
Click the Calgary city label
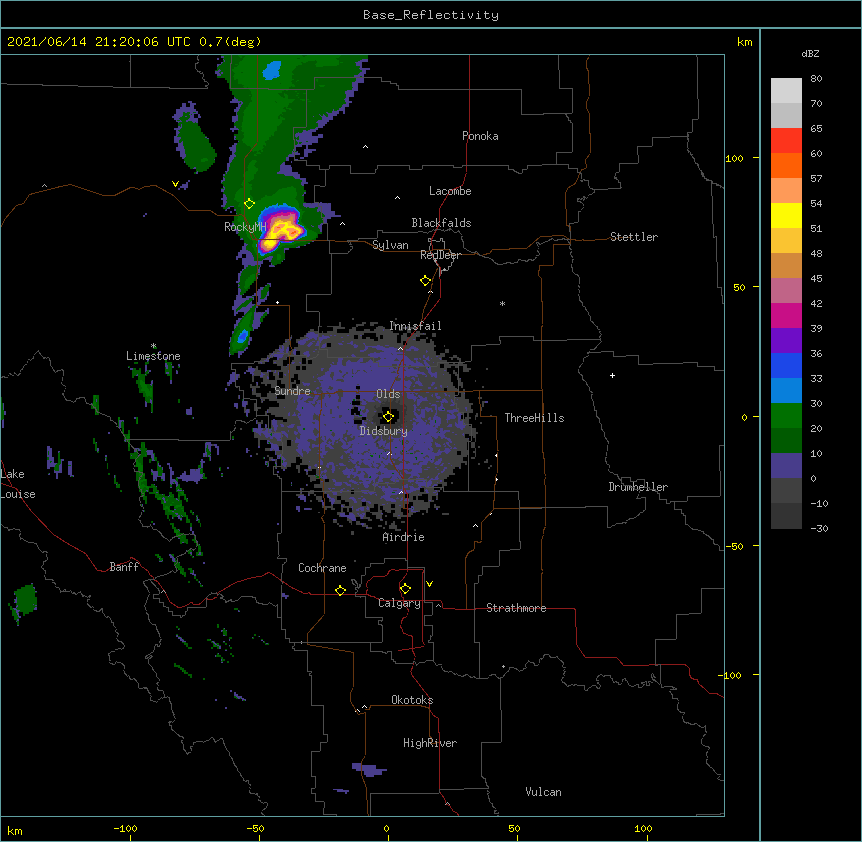(x=399, y=603)
